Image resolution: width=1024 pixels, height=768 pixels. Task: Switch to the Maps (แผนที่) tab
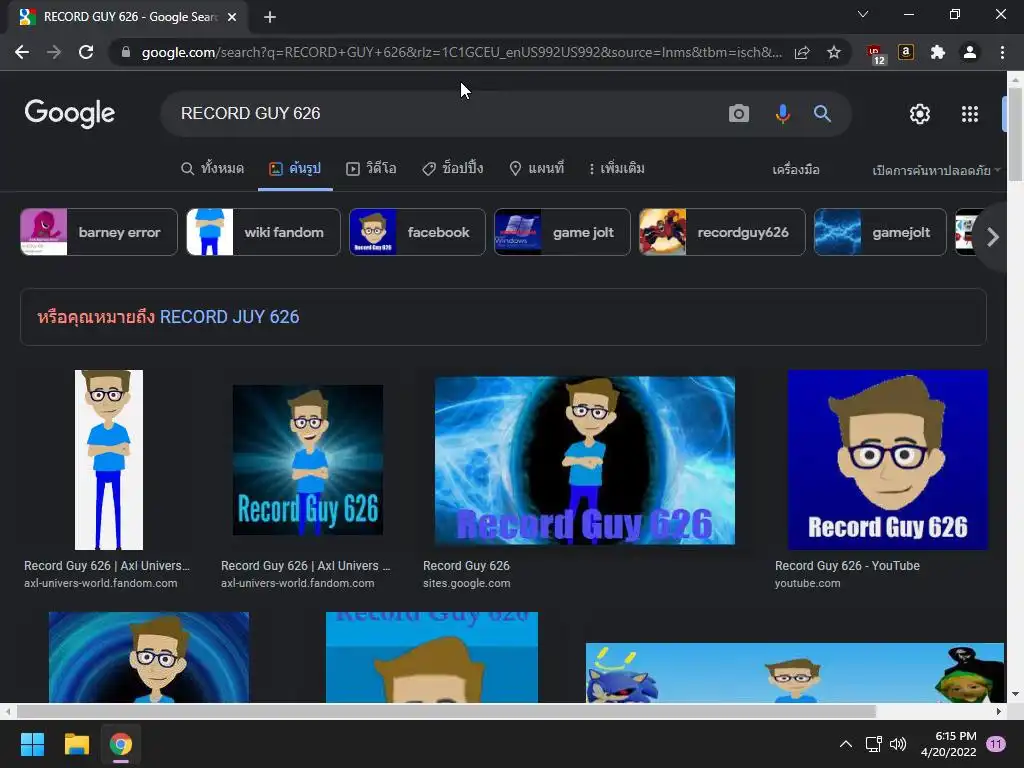(537, 168)
